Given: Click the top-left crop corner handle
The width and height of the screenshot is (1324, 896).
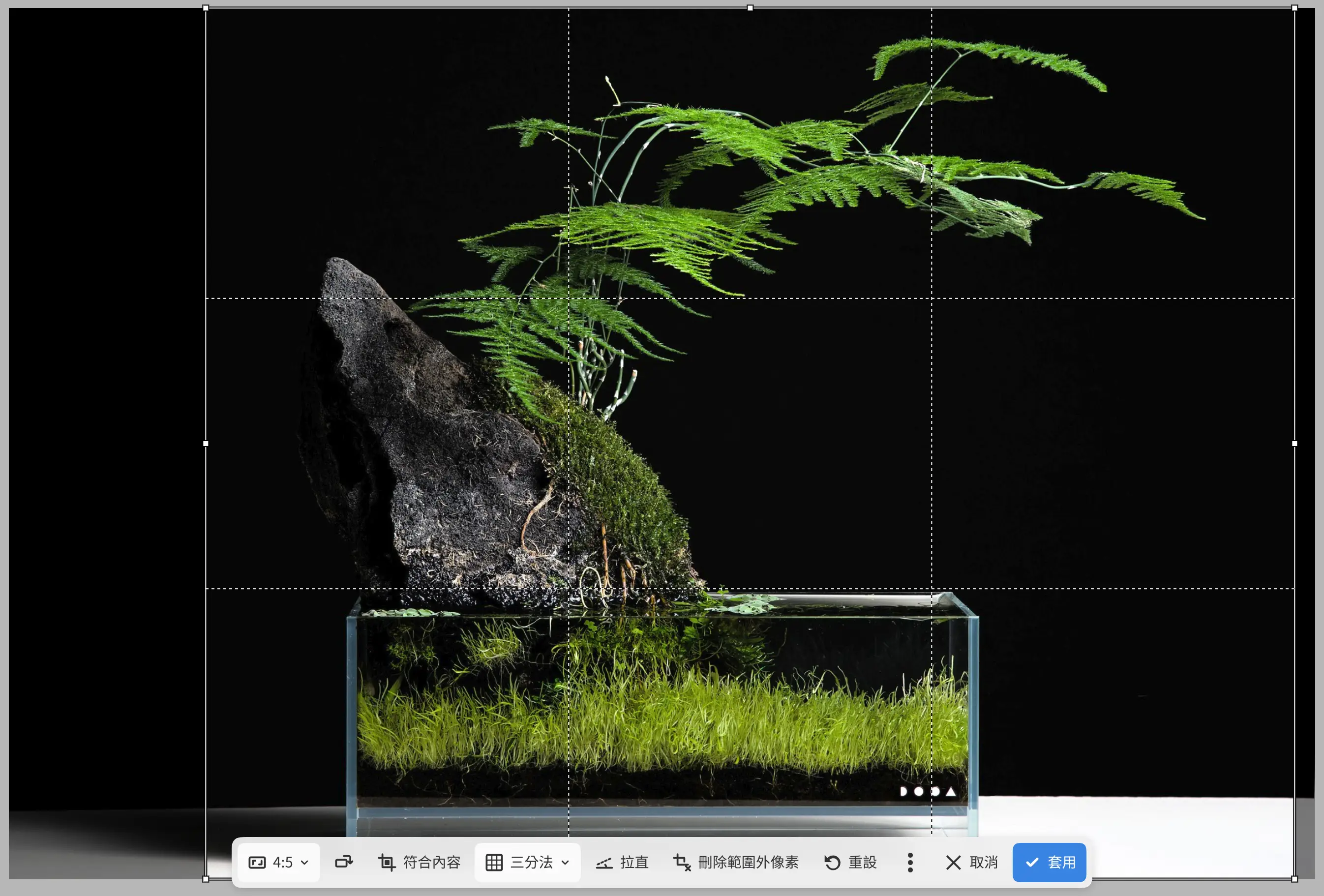Looking at the screenshot, I should click(x=206, y=8).
